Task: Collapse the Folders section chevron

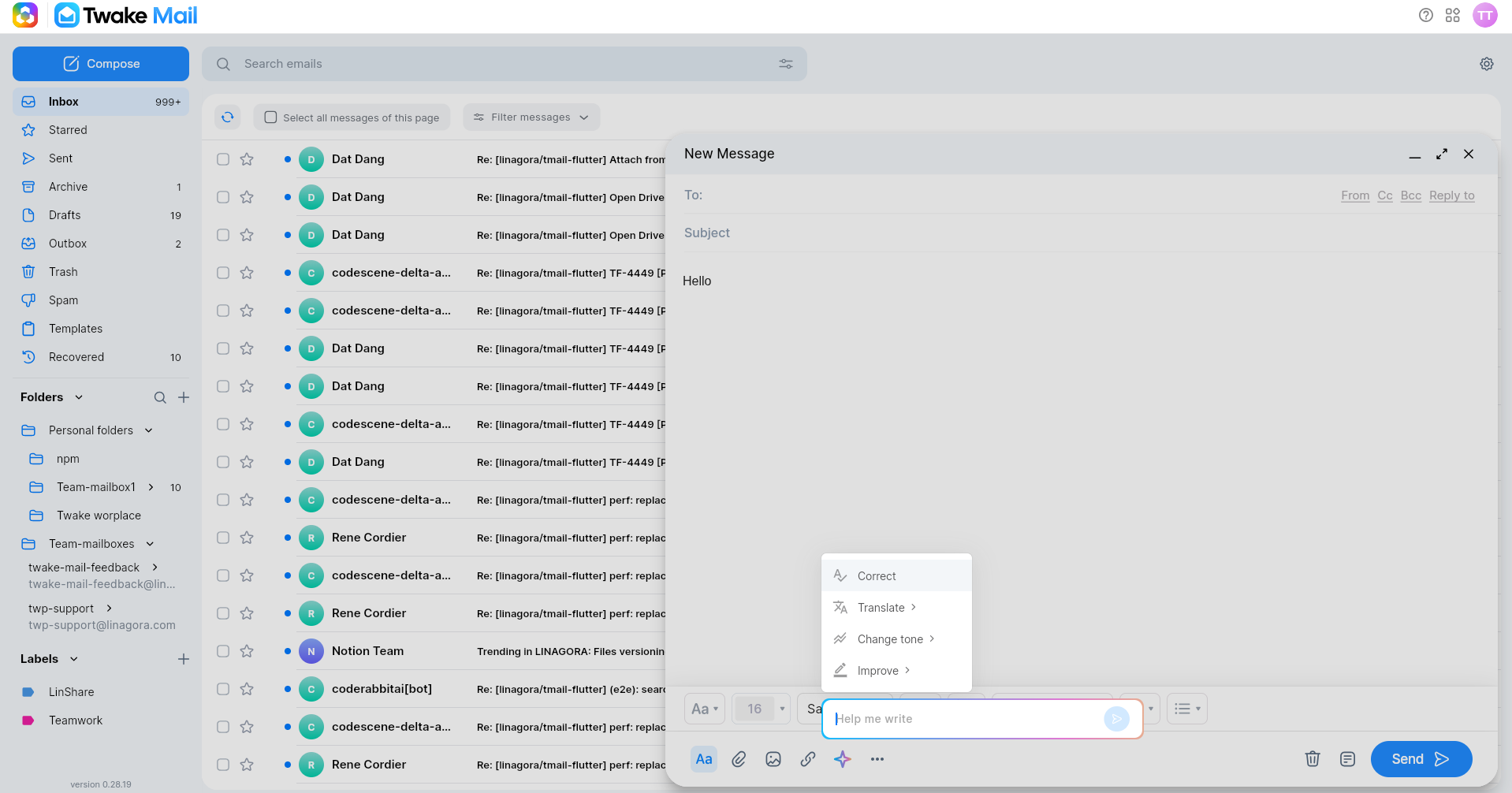Action: tap(79, 397)
